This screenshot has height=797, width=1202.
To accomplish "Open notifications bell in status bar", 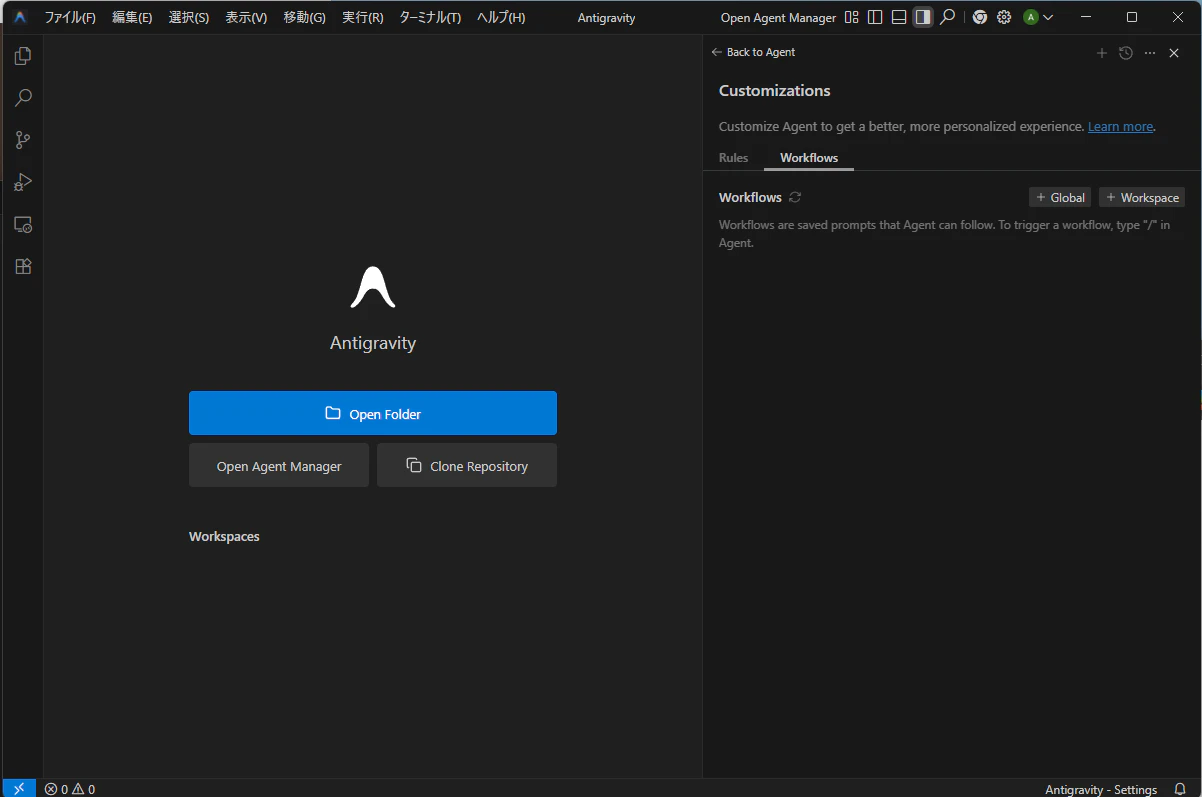I will [1180, 789].
